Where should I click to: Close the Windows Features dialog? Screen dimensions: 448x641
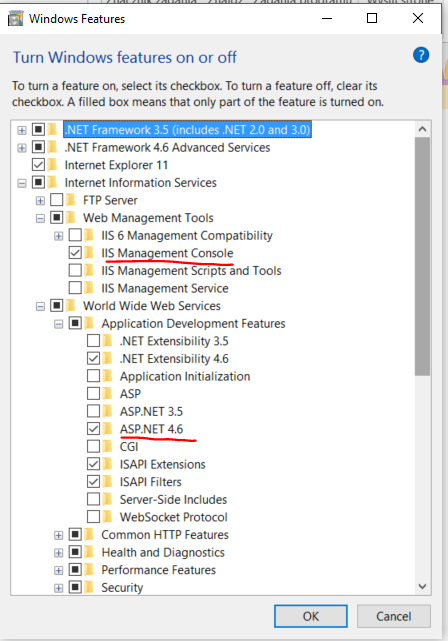(418, 18)
